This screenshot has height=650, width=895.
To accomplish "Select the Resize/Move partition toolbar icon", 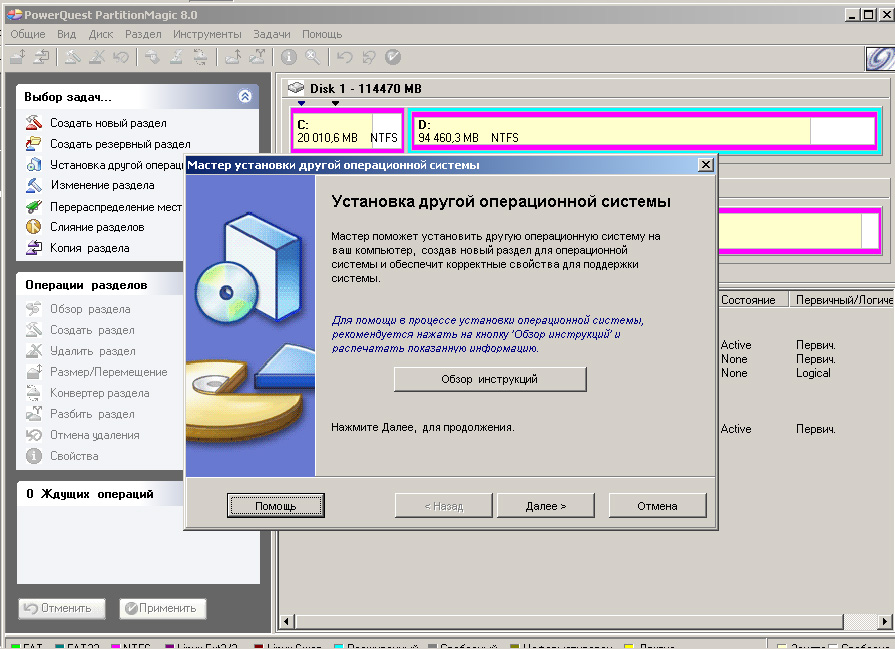I will click(18, 56).
